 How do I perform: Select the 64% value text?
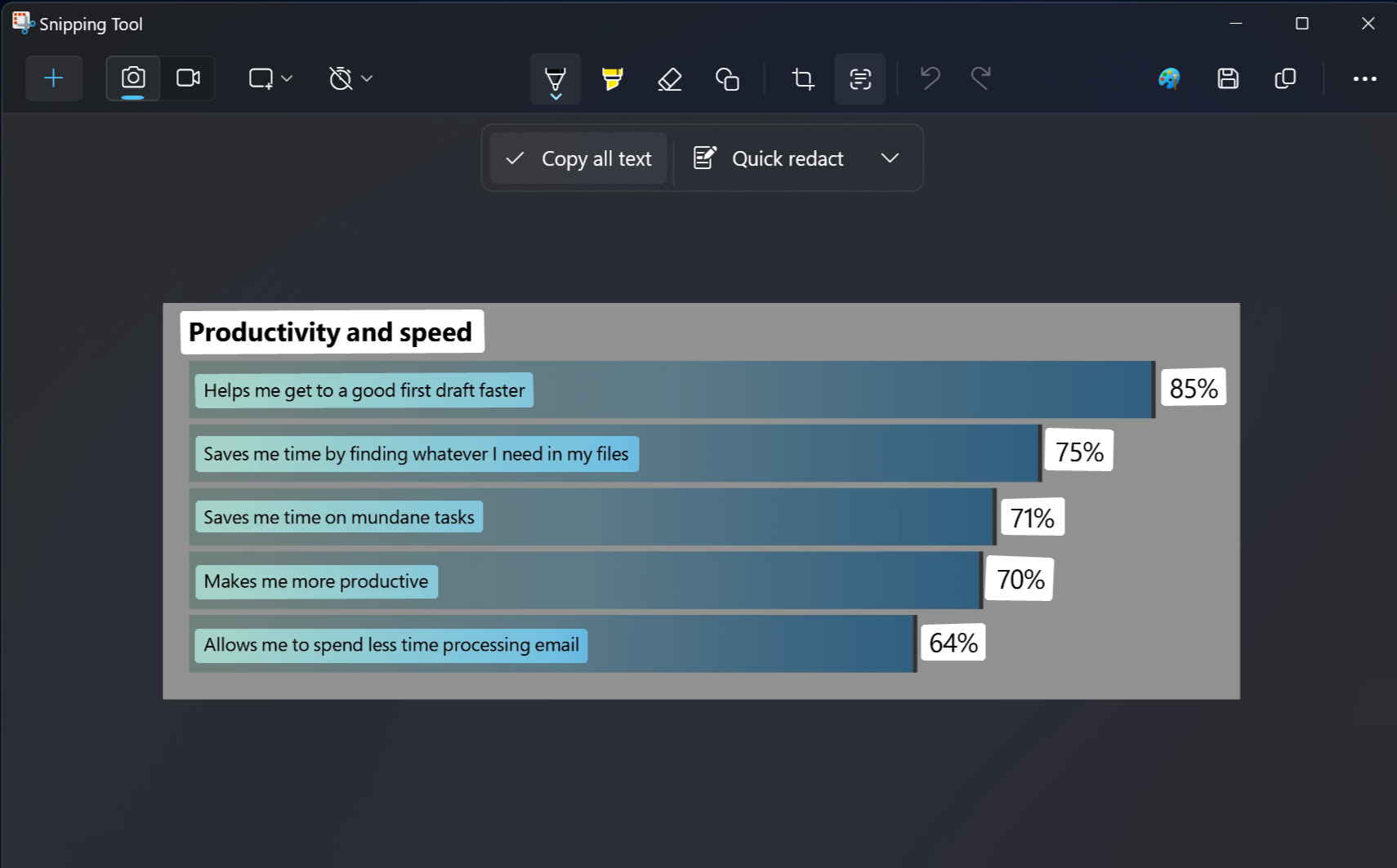(x=953, y=643)
